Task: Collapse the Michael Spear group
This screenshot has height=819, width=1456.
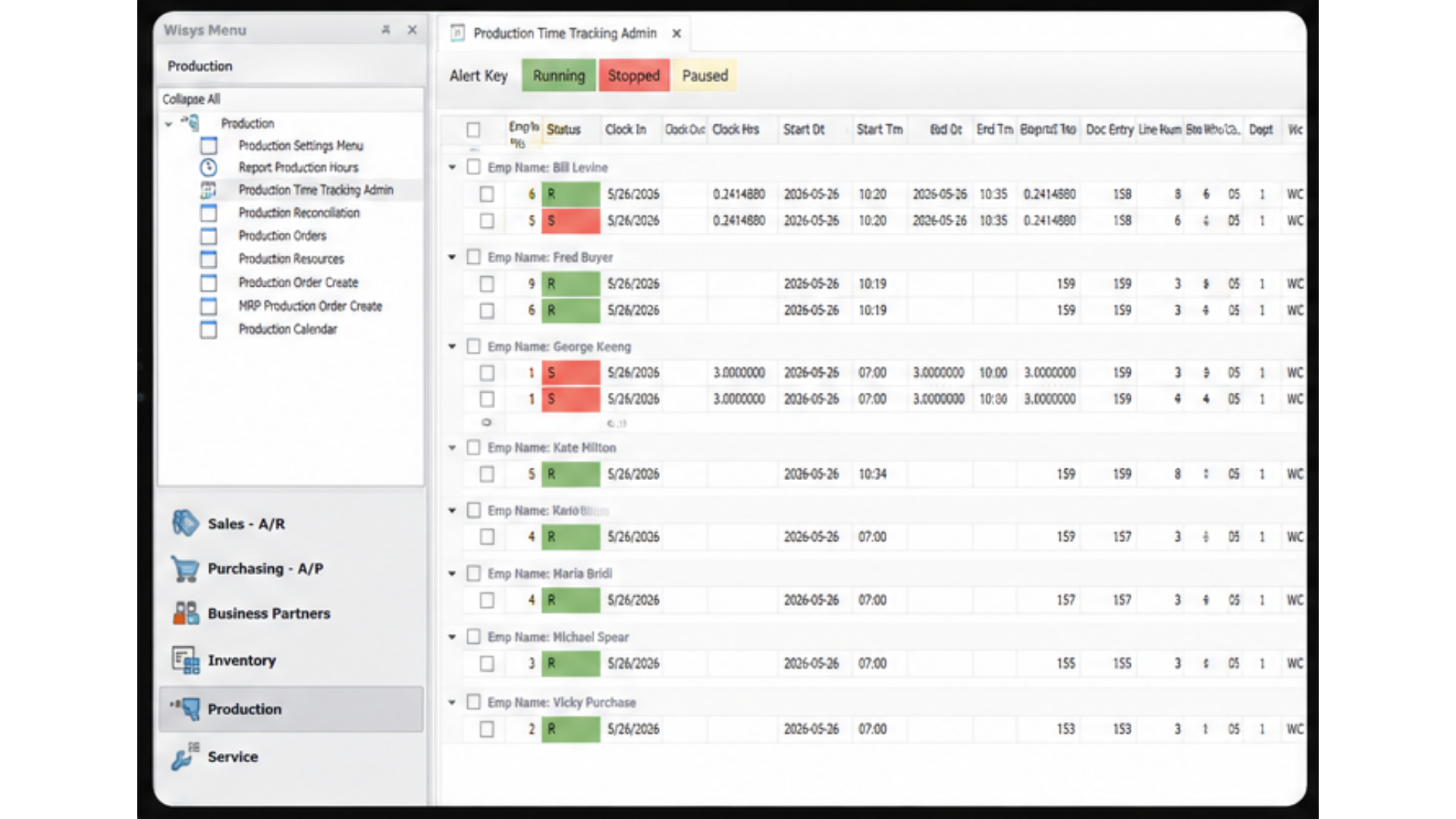Action: pos(452,637)
